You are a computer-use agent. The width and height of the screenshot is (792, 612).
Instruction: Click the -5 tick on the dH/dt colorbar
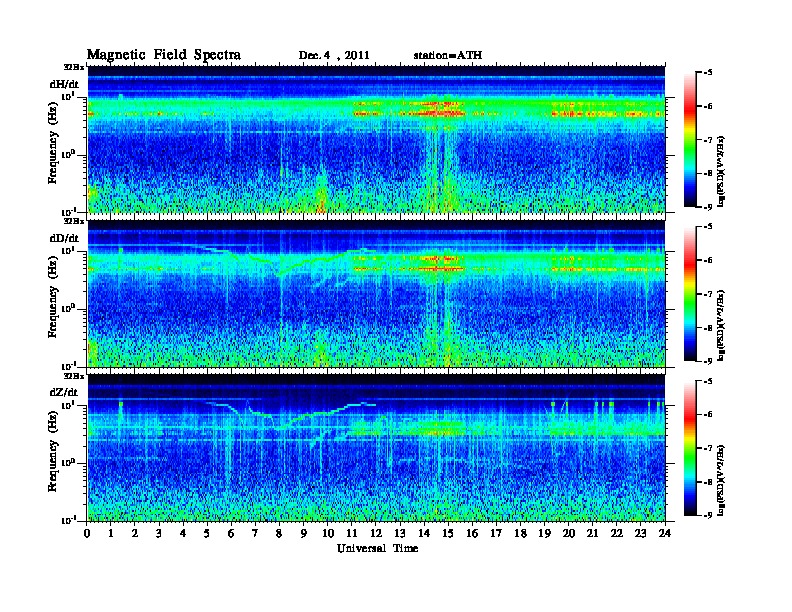[707, 72]
